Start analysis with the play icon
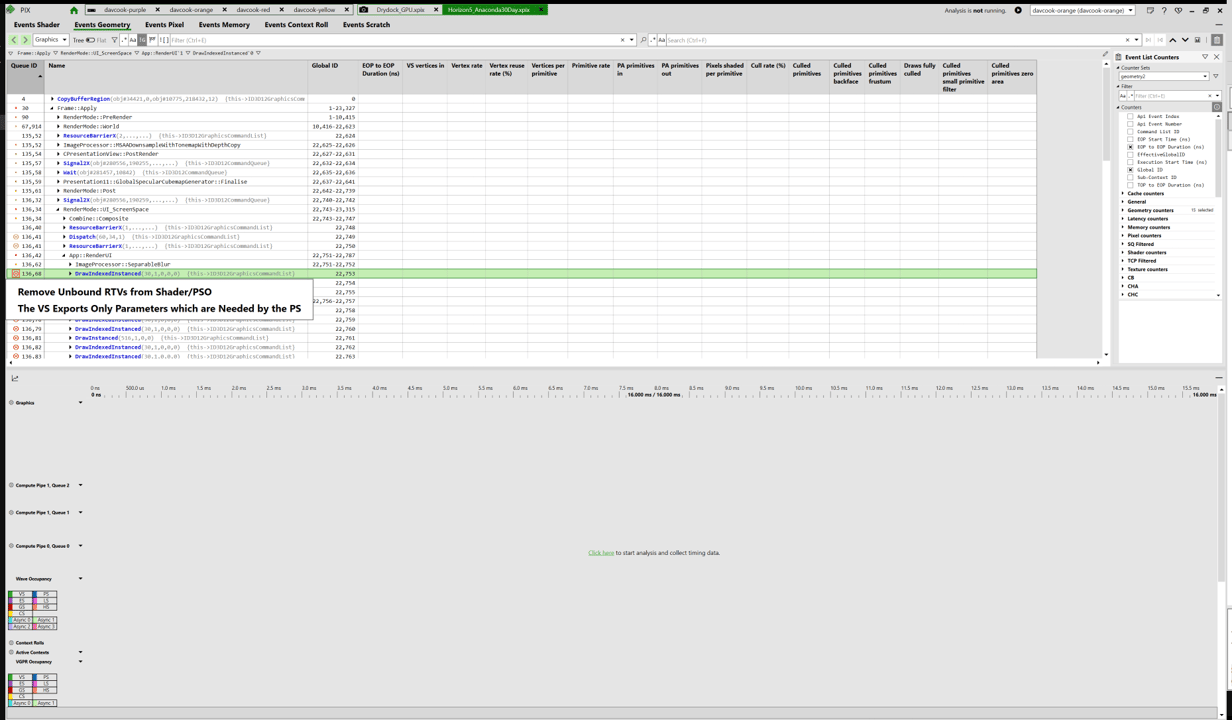Screen dimensions: 1232x720 [1018, 10]
